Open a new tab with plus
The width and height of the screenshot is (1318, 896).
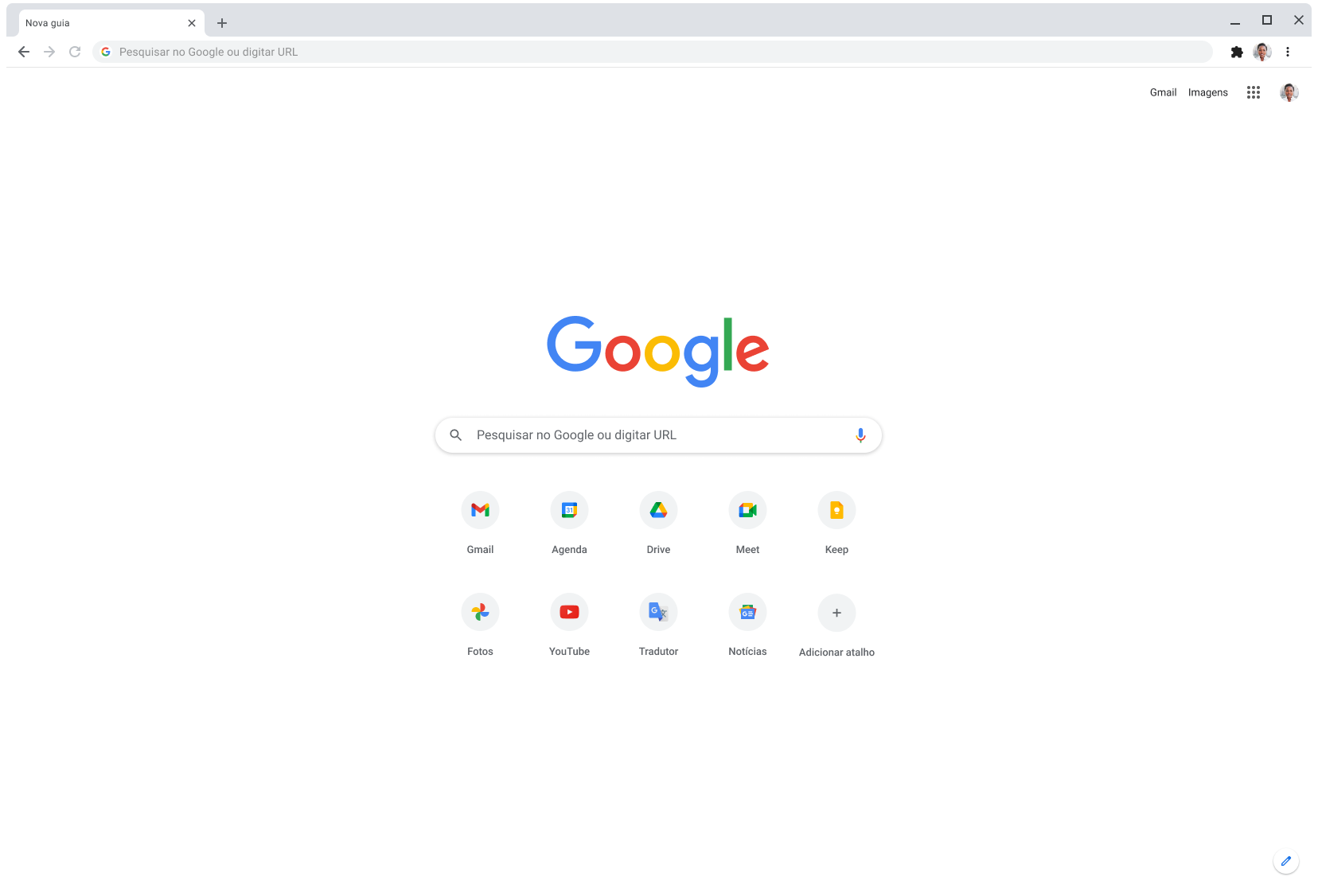coord(222,23)
